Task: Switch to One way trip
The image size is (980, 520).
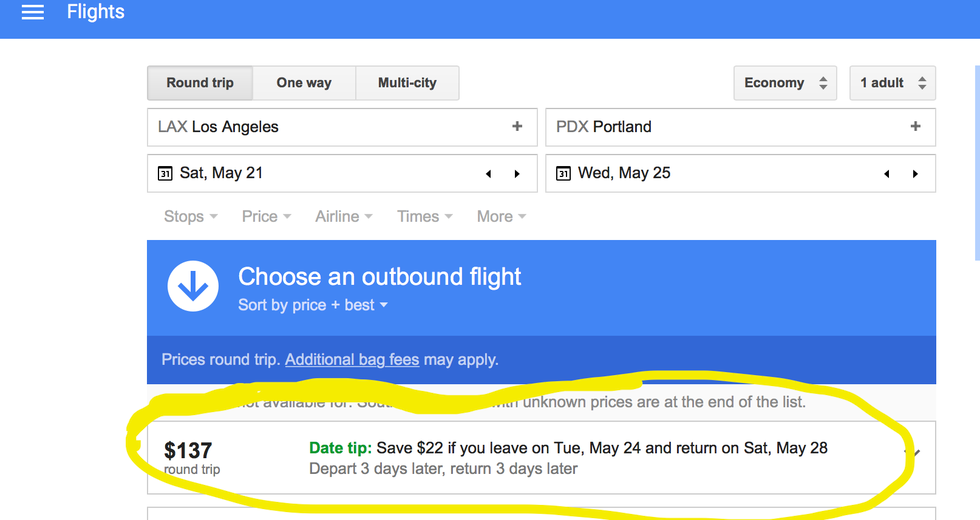Action: tap(304, 83)
